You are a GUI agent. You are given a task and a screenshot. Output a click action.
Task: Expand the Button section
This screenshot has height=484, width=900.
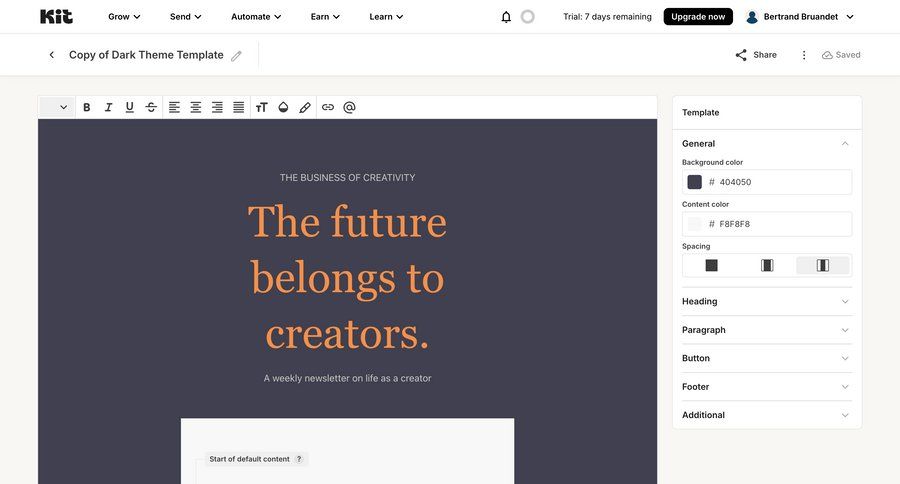click(x=767, y=358)
